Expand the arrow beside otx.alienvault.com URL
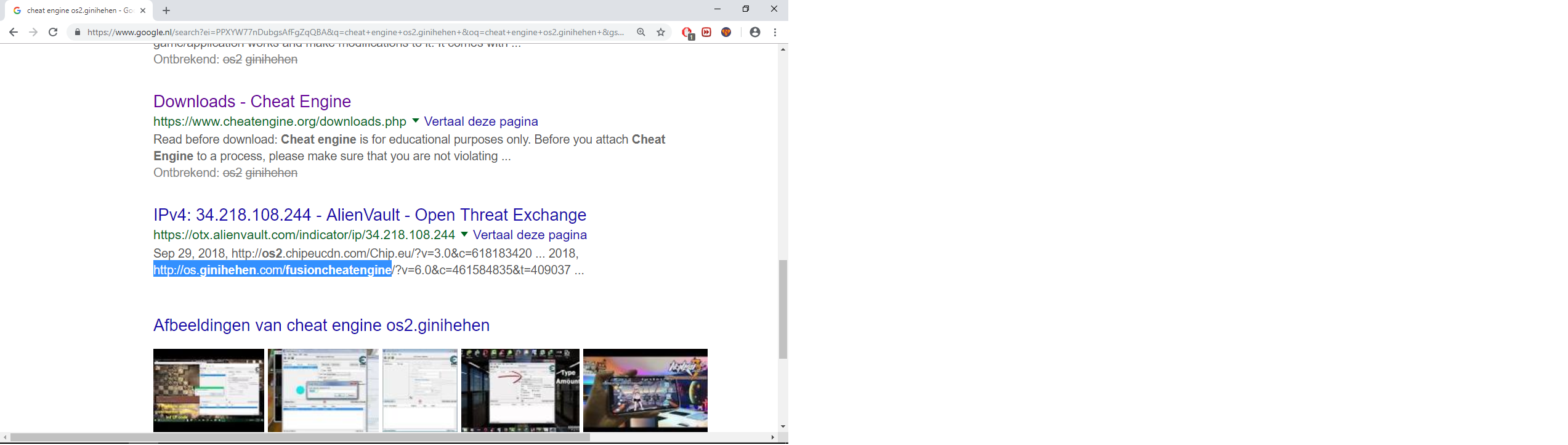The image size is (1568, 445). tap(464, 234)
